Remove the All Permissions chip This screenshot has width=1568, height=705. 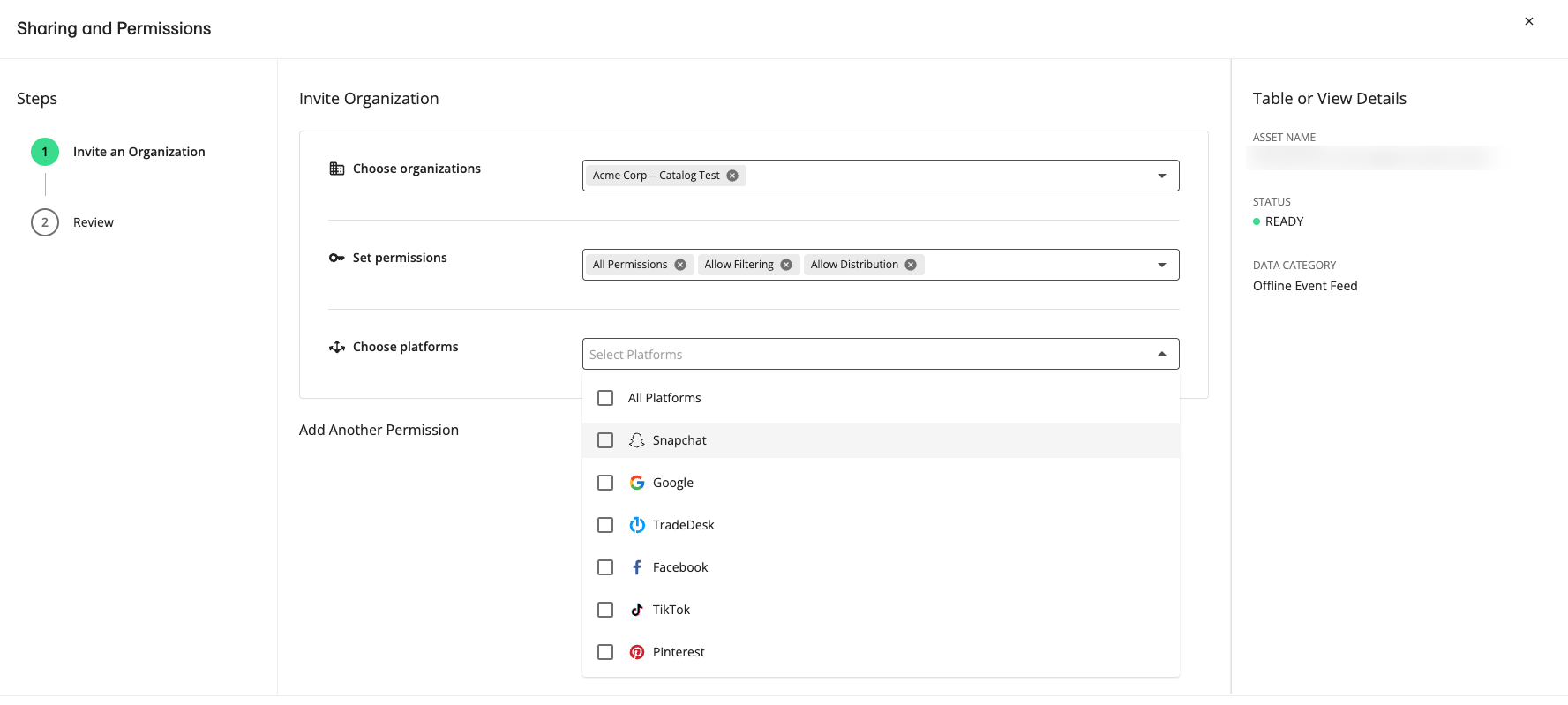[x=680, y=265]
